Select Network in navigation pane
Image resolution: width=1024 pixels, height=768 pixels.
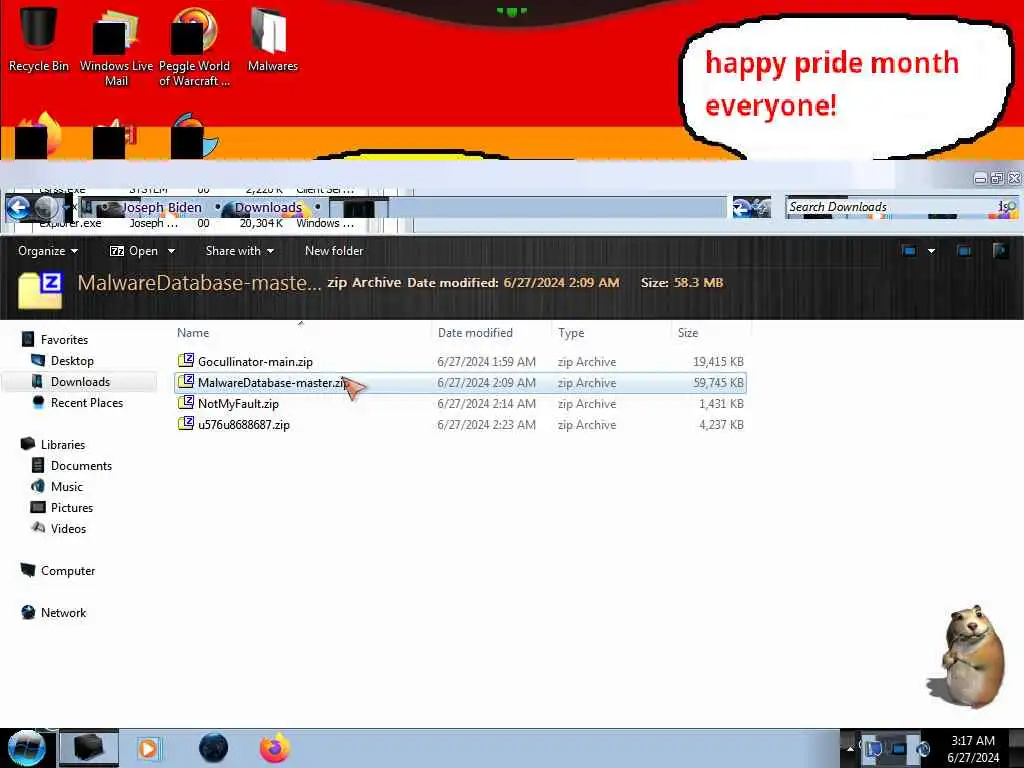click(x=63, y=613)
